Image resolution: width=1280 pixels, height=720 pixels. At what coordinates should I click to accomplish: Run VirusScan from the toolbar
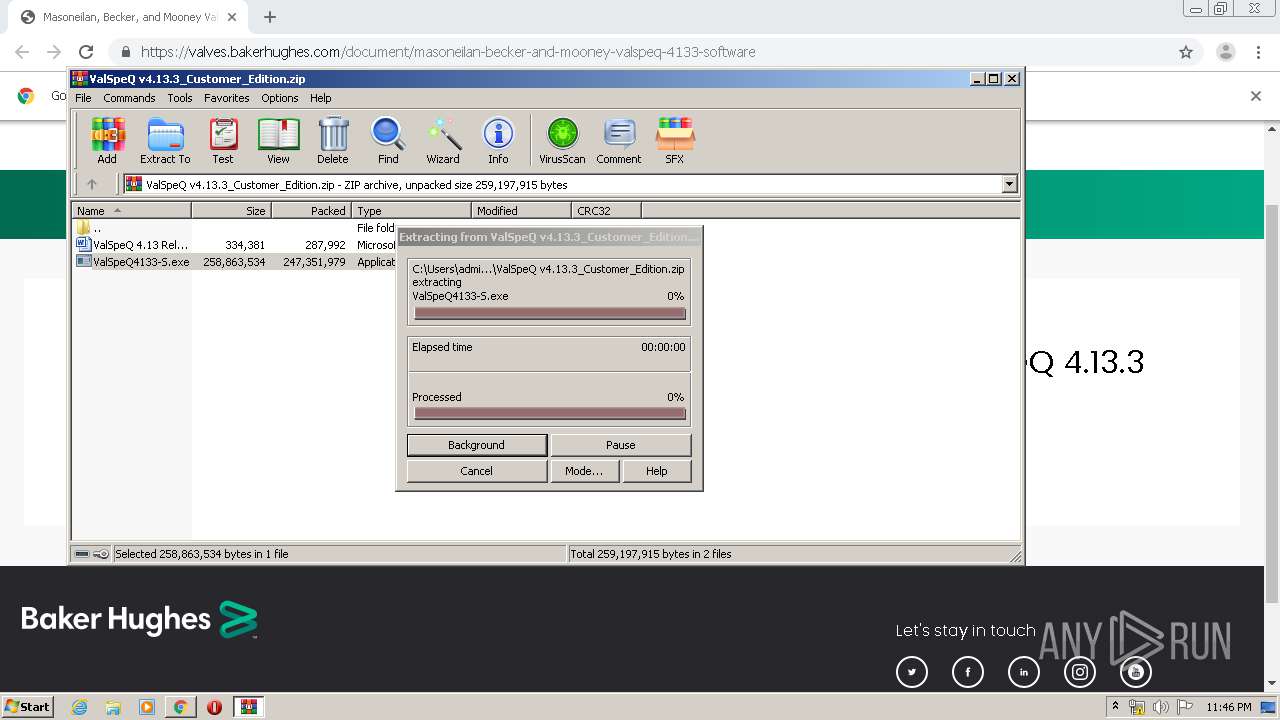pos(562,141)
